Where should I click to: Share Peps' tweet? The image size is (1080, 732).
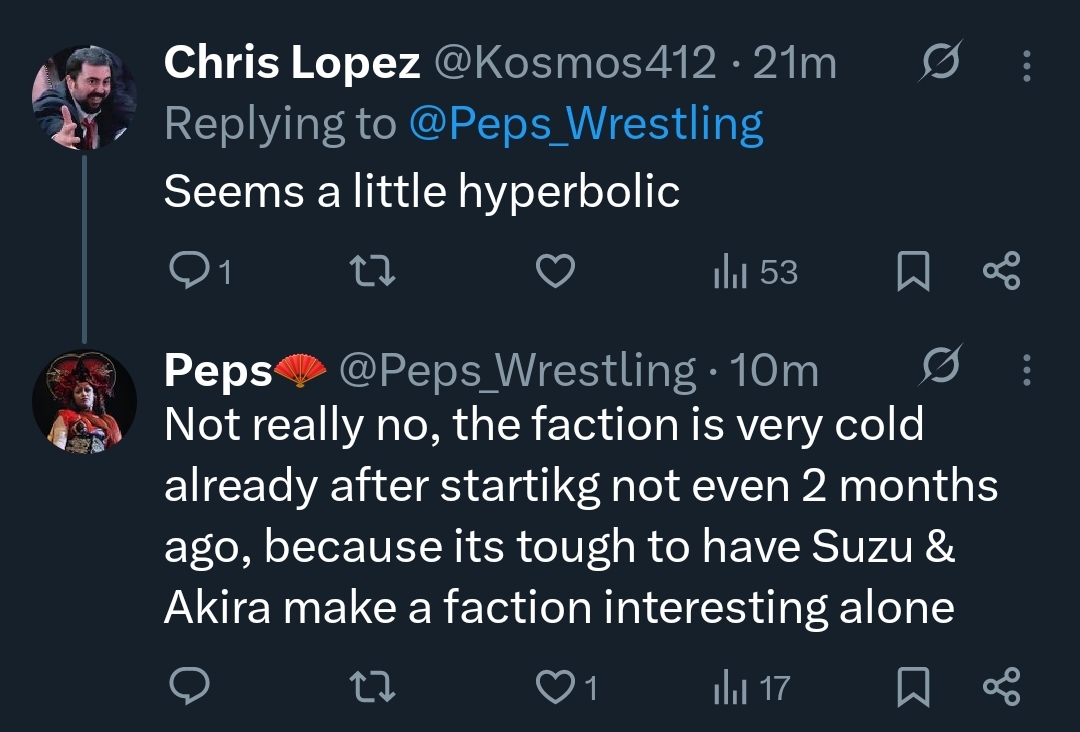pos(1001,686)
